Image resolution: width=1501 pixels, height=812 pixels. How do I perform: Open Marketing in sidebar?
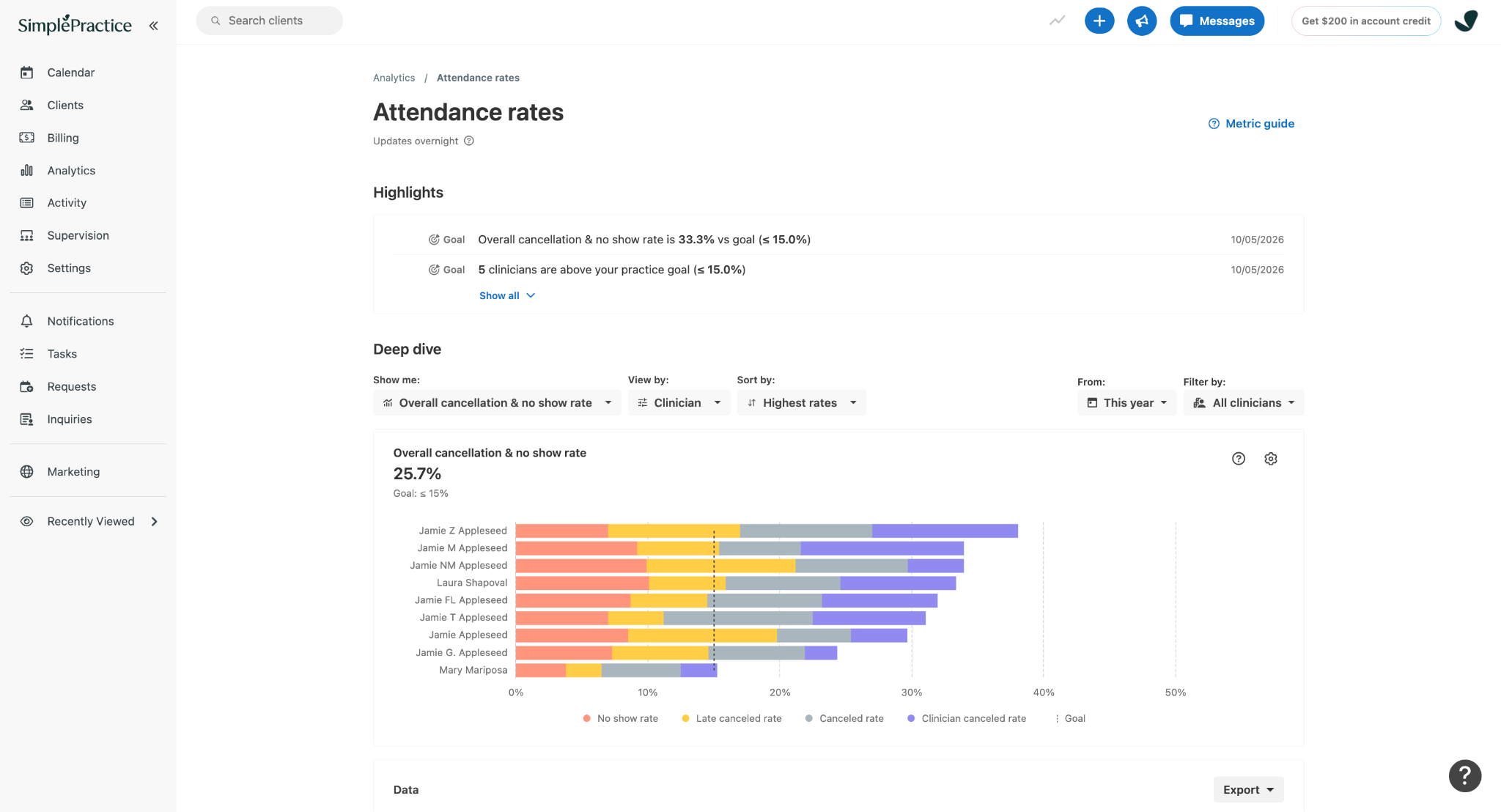73,472
